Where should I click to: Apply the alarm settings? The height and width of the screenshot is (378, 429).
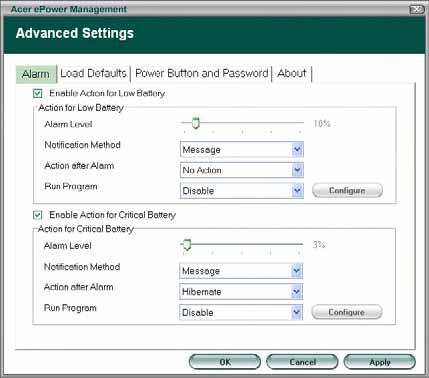coord(380,362)
